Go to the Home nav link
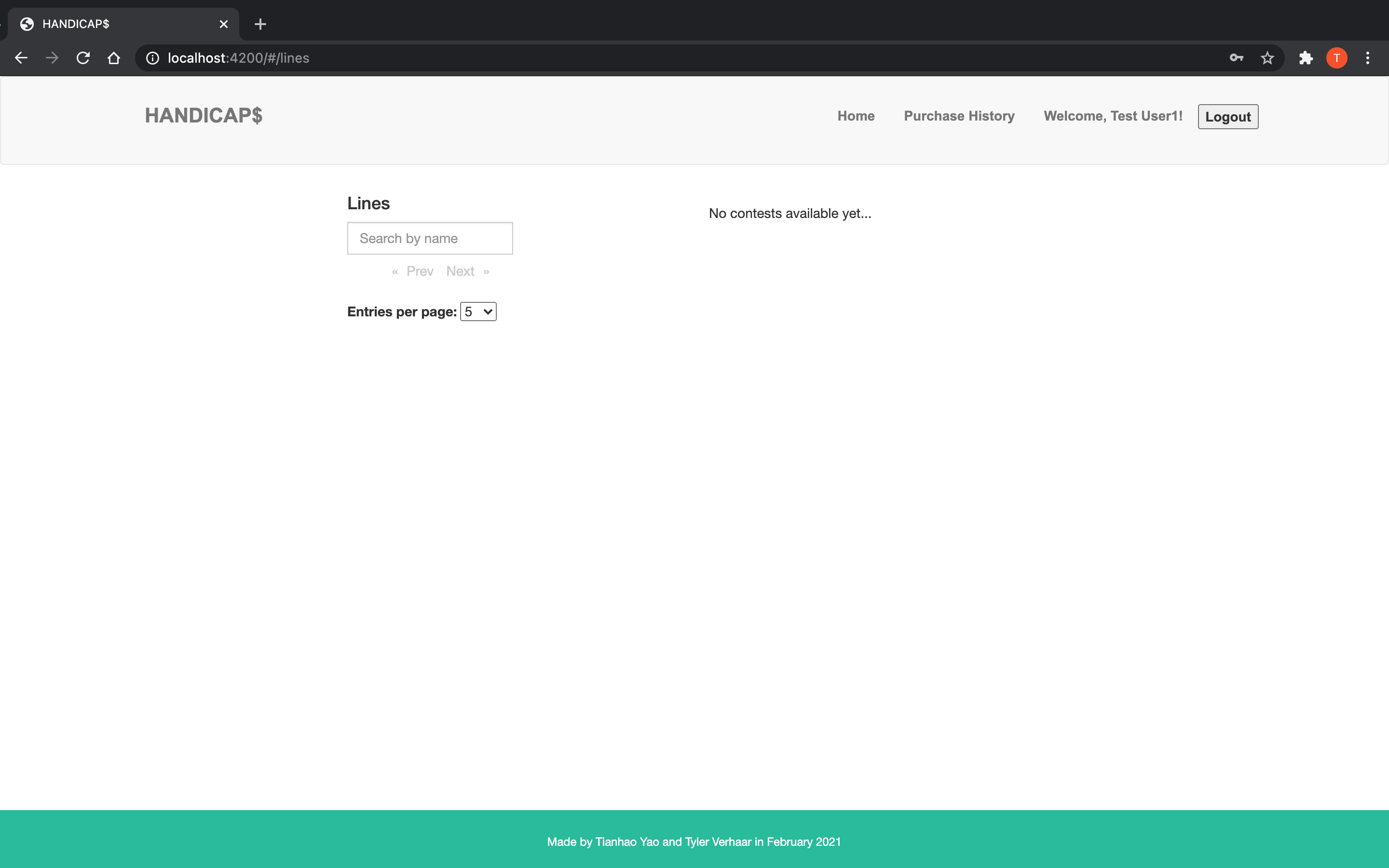1389x868 pixels. point(856,116)
